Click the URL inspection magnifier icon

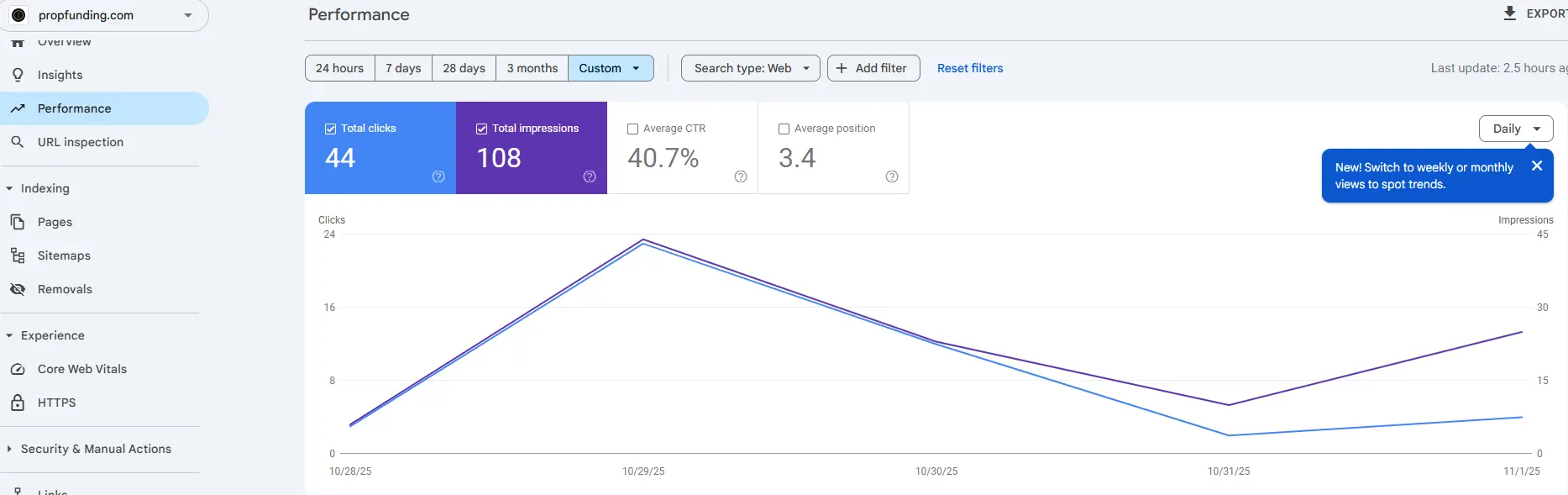click(x=18, y=142)
